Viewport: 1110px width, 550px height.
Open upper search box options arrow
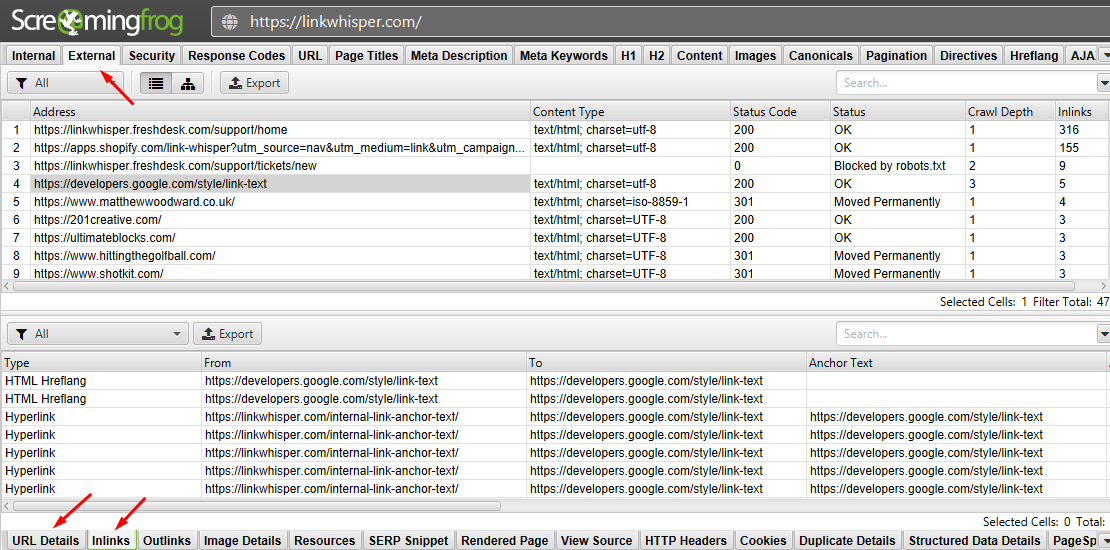[x=1104, y=83]
